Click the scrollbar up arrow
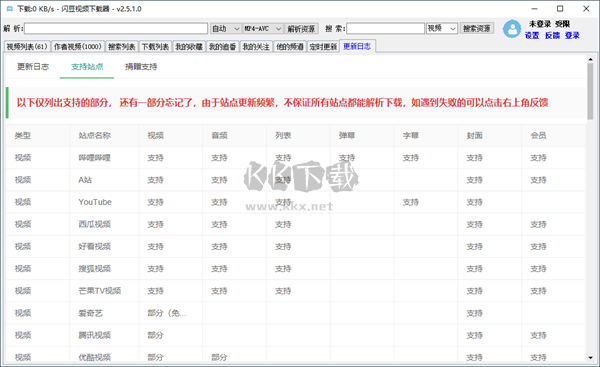Viewport: 600px width, 367px height. point(590,59)
